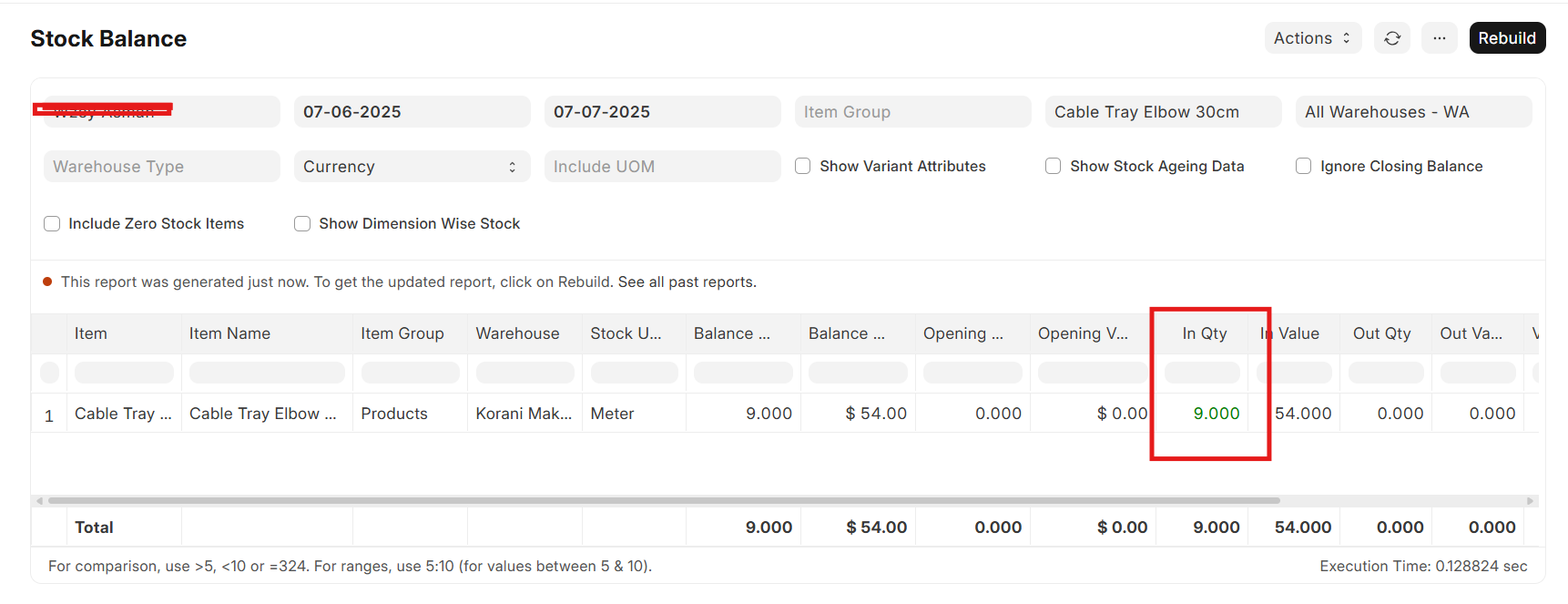Open the Actions dropdown
The image size is (1568, 604).
click(x=1313, y=38)
